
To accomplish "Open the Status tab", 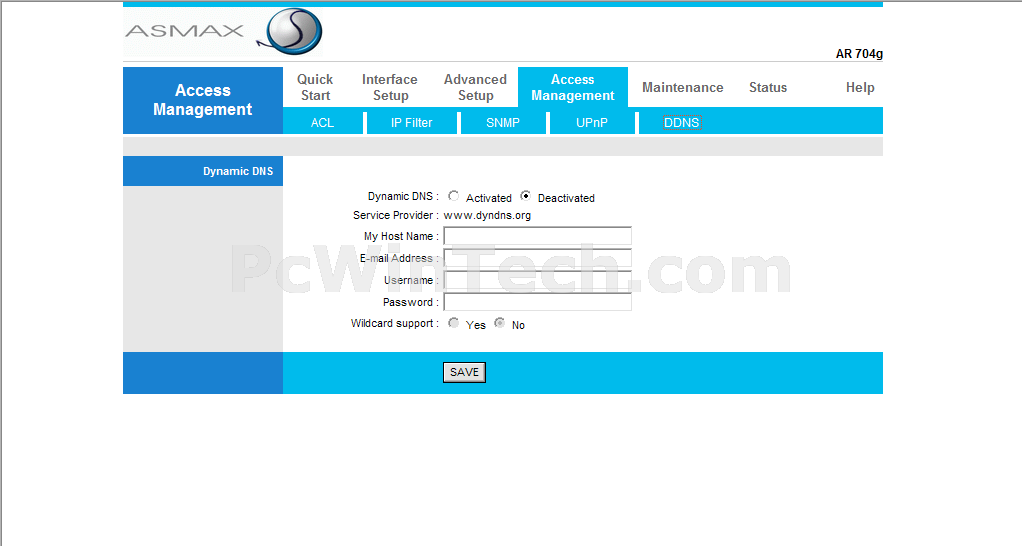I will point(768,87).
